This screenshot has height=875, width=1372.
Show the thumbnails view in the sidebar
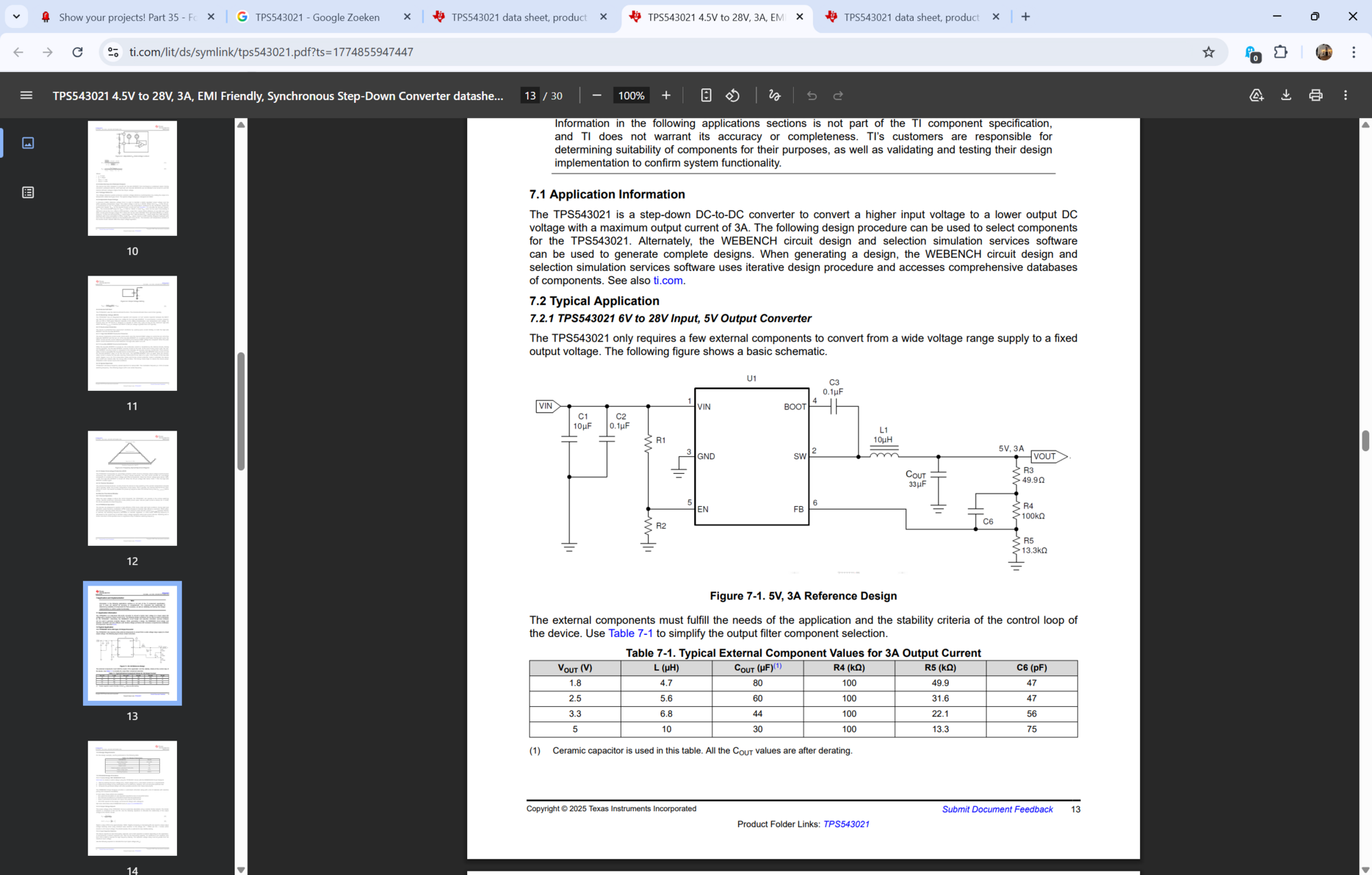(x=28, y=143)
